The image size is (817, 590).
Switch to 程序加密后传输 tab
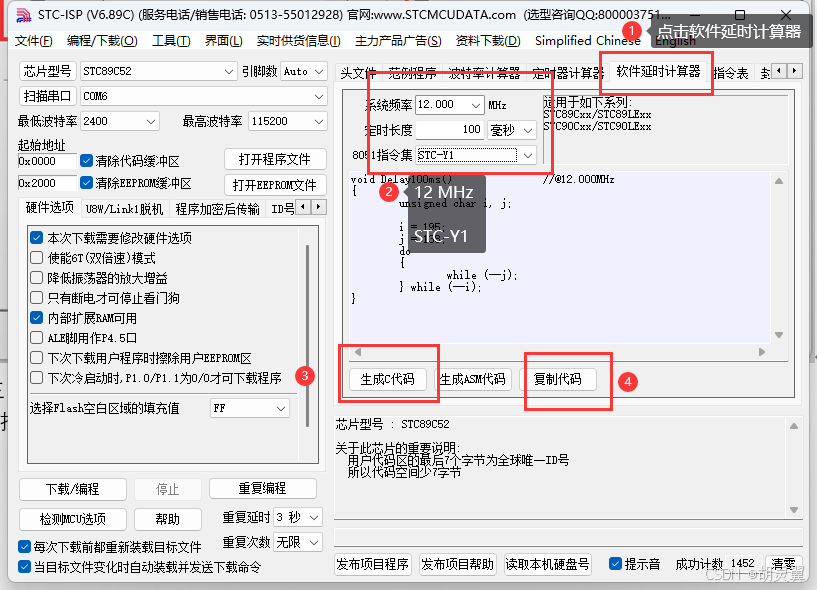point(217,209)
